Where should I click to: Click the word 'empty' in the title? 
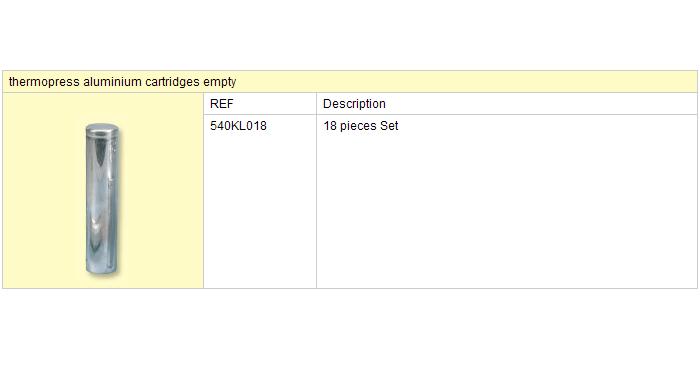click(x=220, y=82)
